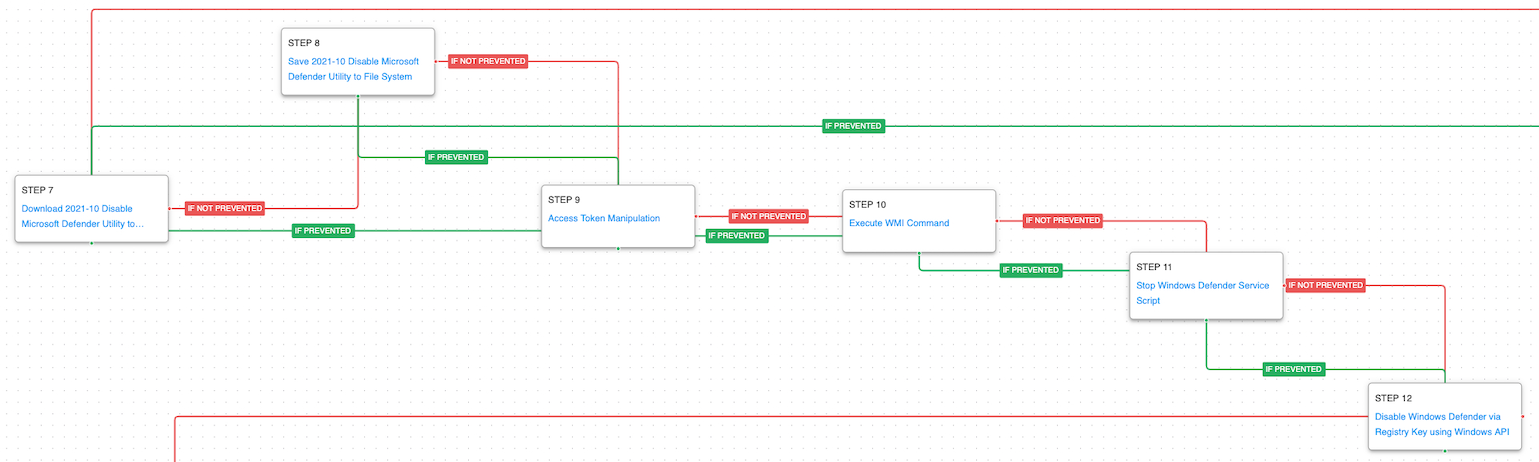Select green IF PREVENTED label between Steps 9 and 10
The width and height of the screenshot is (1539, 462).
coord(736,236)
